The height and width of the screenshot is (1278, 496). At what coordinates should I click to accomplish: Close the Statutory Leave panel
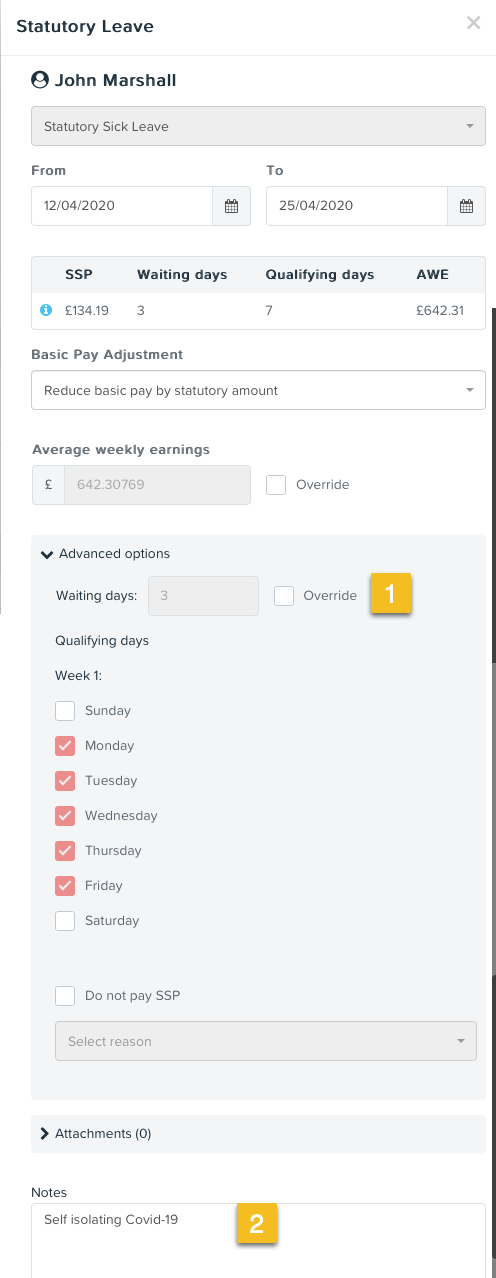coord(474,23)
